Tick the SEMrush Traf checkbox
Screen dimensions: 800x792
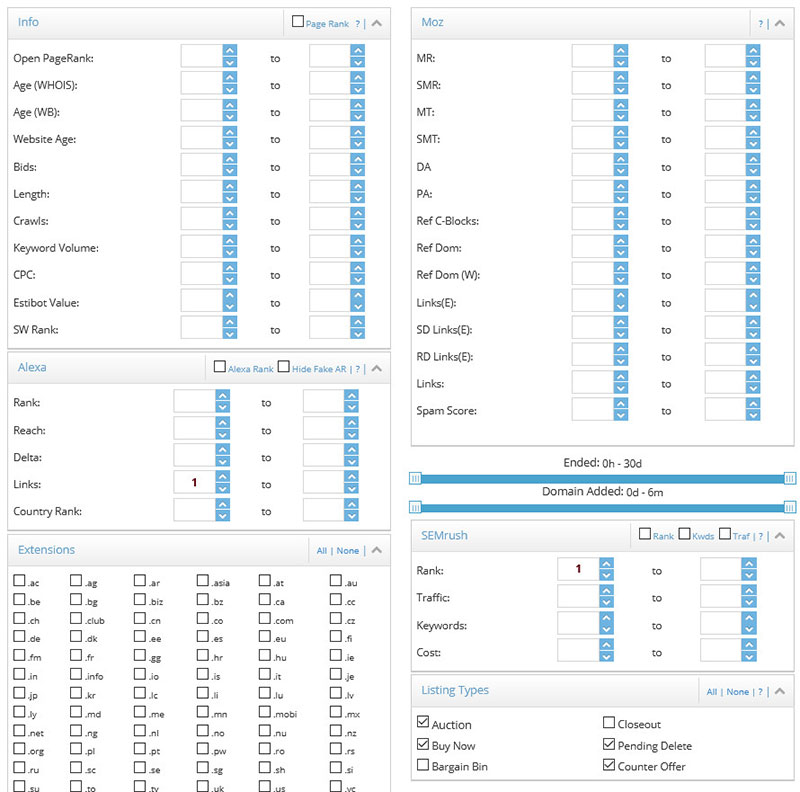pyautogui.click(x=724, y=533)
